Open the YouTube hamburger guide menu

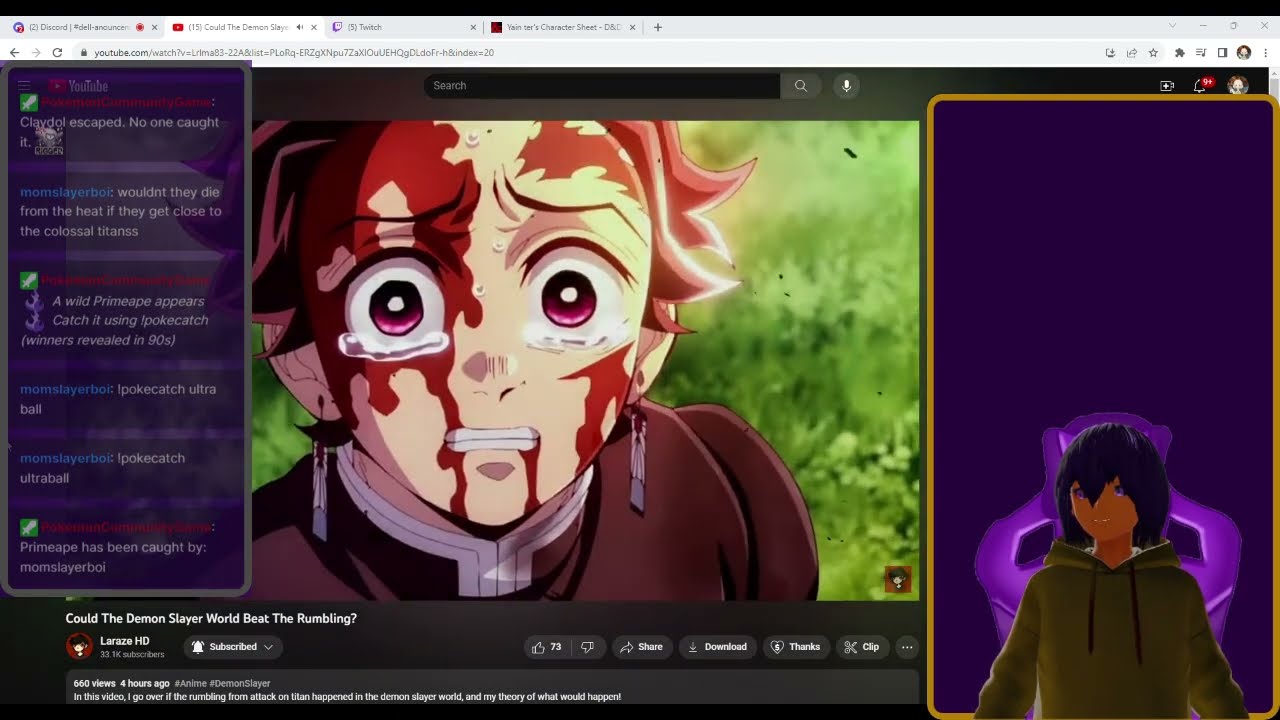(x=25, y=86)
